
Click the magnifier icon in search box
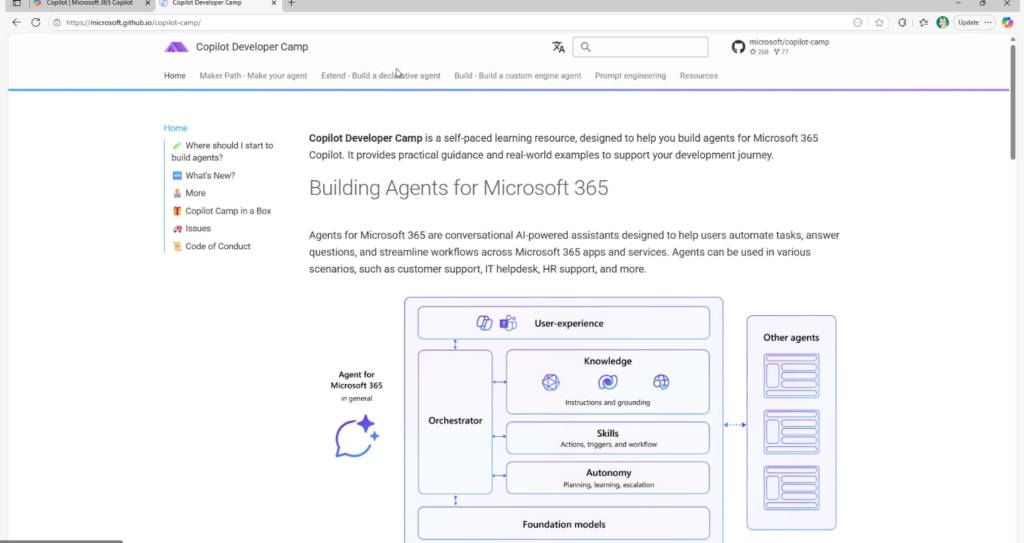586,47
